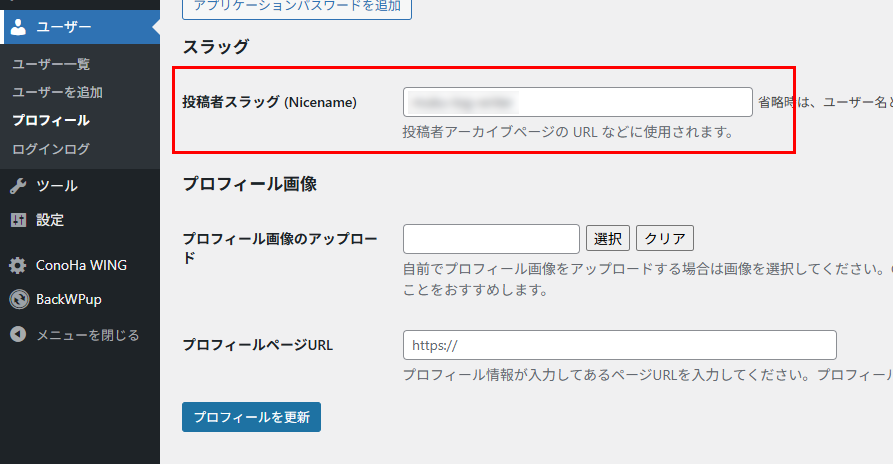Click the 投稿者スラッグ (Nicename) field label
The image size is (893, 464).
269,102
